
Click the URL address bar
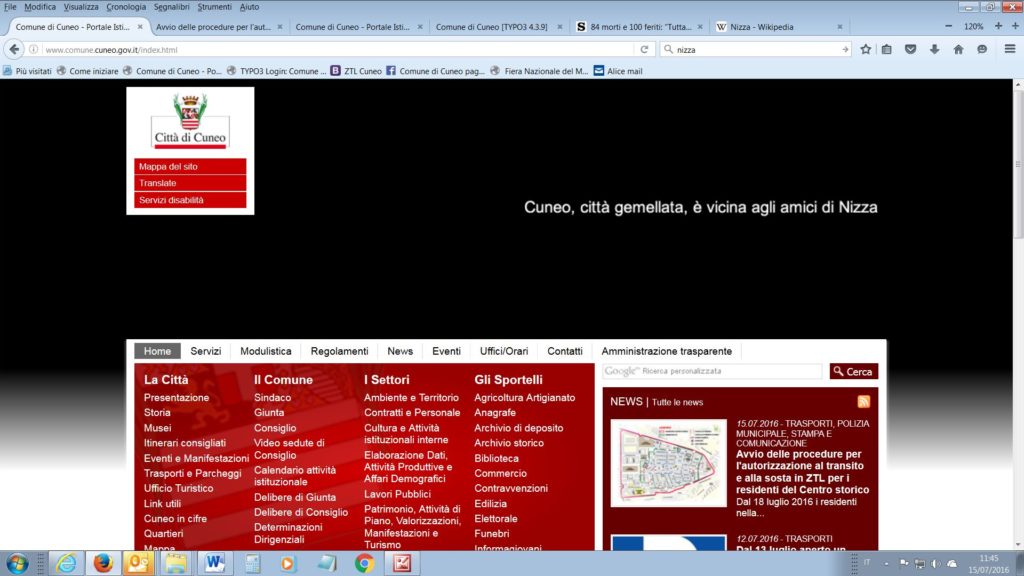click(338, 50)
